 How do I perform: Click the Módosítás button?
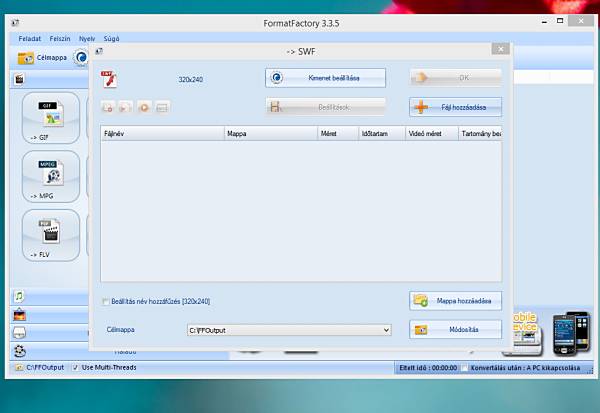point(455,330)
